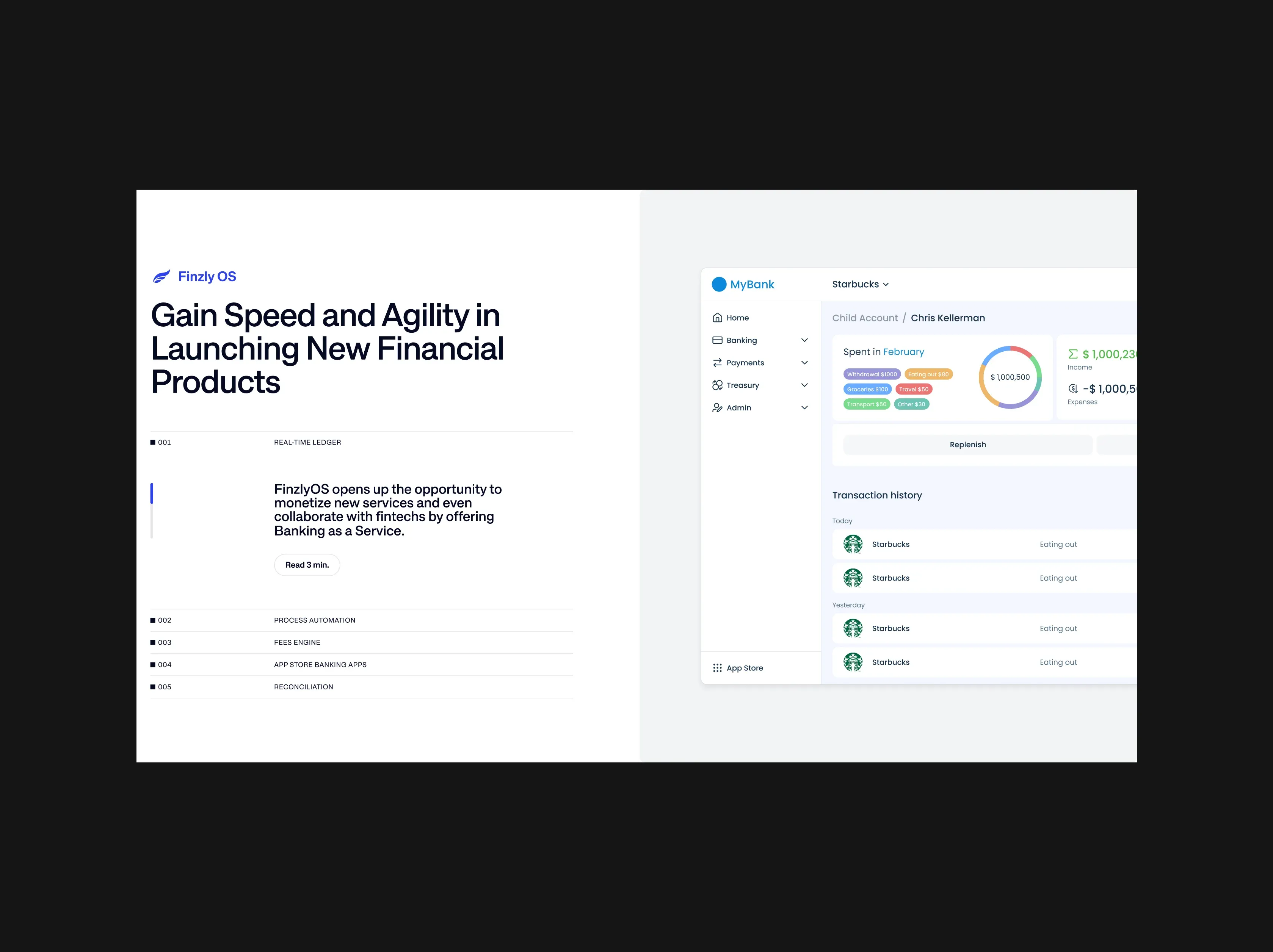Select 002 Process Automation item

pos(314,620)
